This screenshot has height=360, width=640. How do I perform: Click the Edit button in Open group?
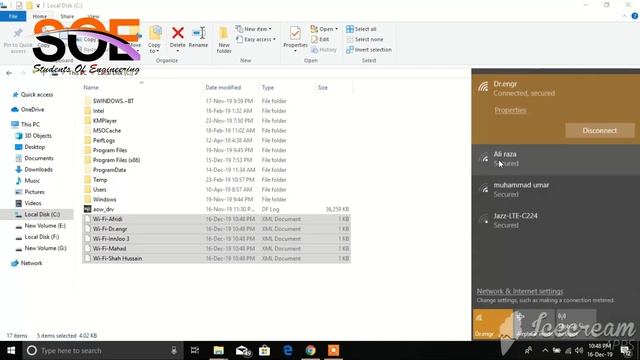pos(320,39)
